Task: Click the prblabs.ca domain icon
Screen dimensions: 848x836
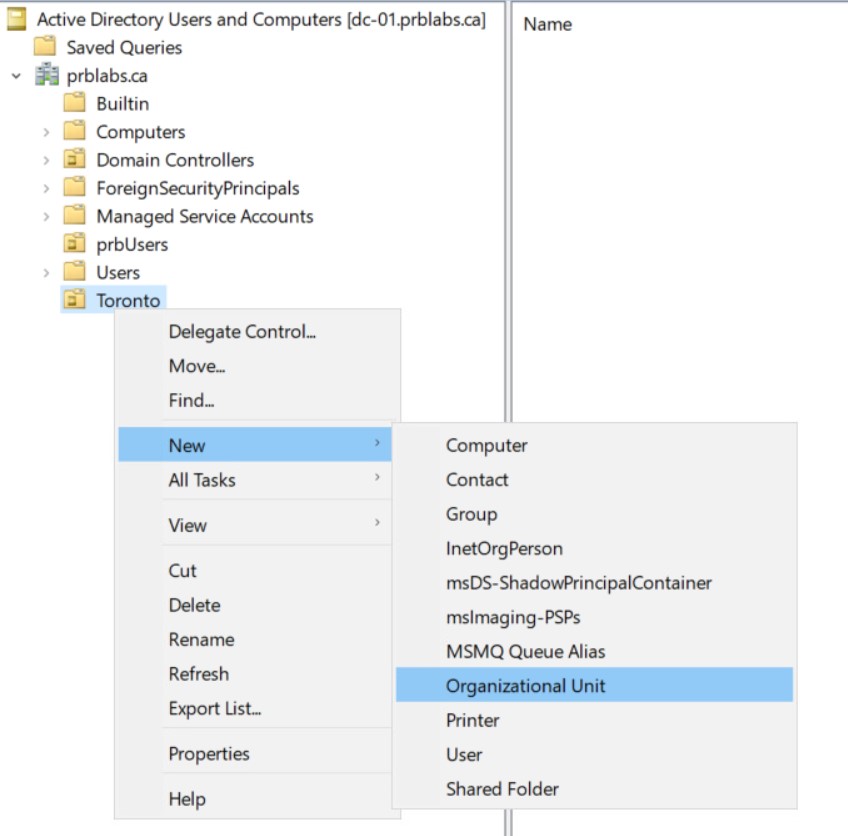Action: click(47, 76)
